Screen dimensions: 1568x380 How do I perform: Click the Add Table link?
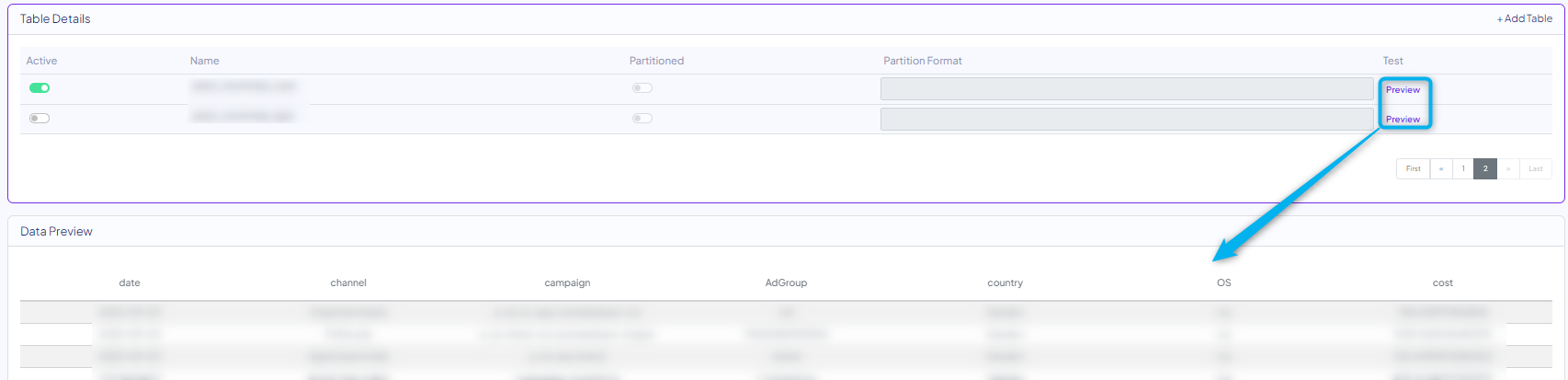coord(1524,18)
